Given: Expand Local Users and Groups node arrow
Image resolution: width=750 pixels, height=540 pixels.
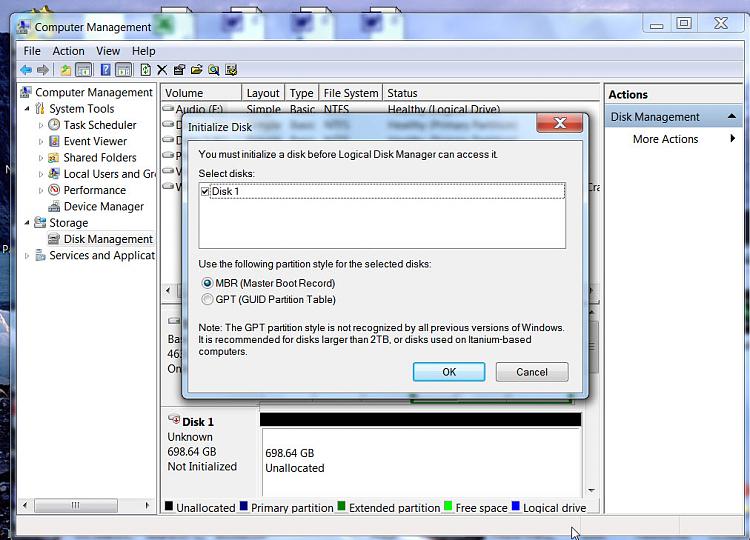Looking at the screenshot, I should 41,174.
